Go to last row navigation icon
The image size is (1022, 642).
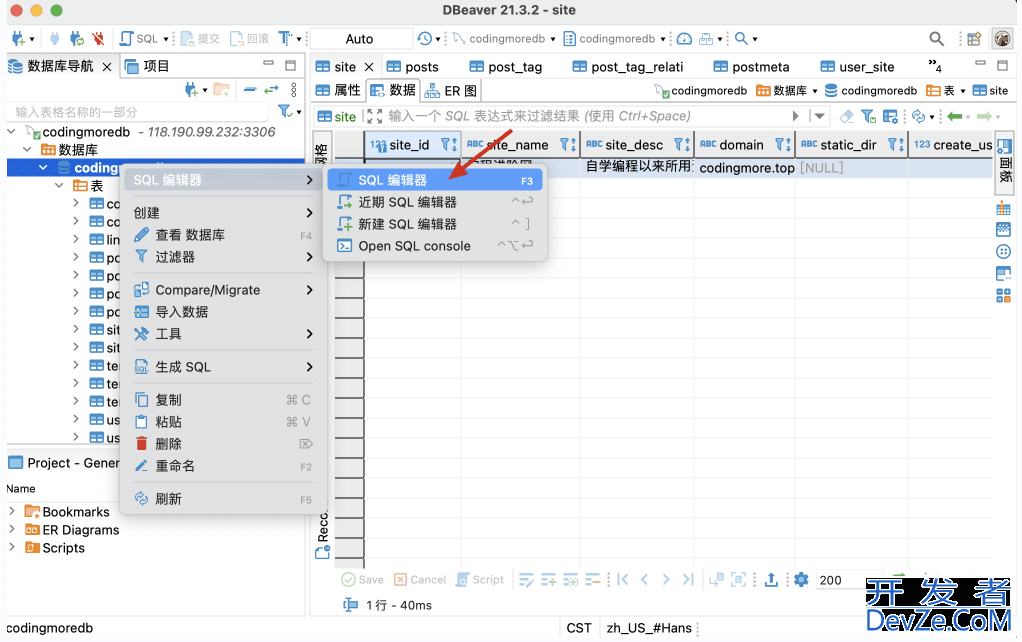[688, 579]
